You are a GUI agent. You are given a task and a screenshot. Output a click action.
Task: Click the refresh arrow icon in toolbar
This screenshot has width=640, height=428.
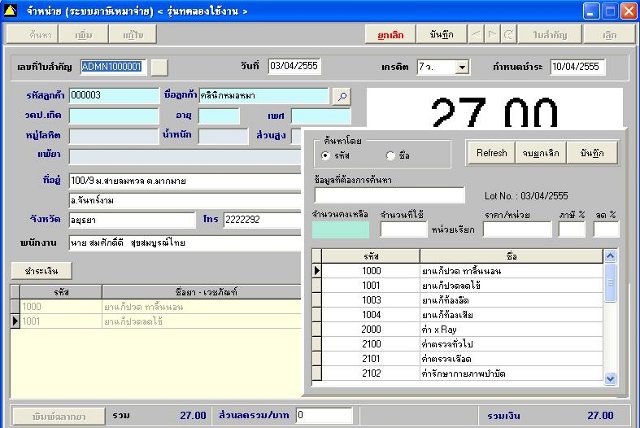[509, 34]
